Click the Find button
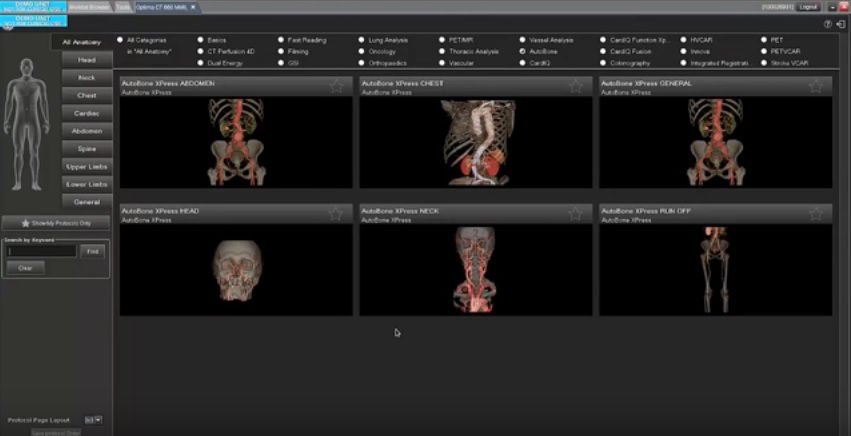 92,251
